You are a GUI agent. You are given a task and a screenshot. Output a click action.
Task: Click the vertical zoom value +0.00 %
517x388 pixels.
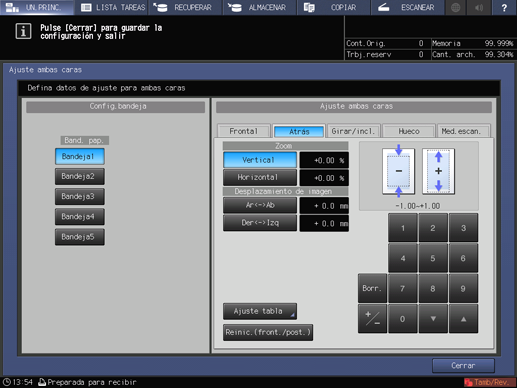point(324,160)
